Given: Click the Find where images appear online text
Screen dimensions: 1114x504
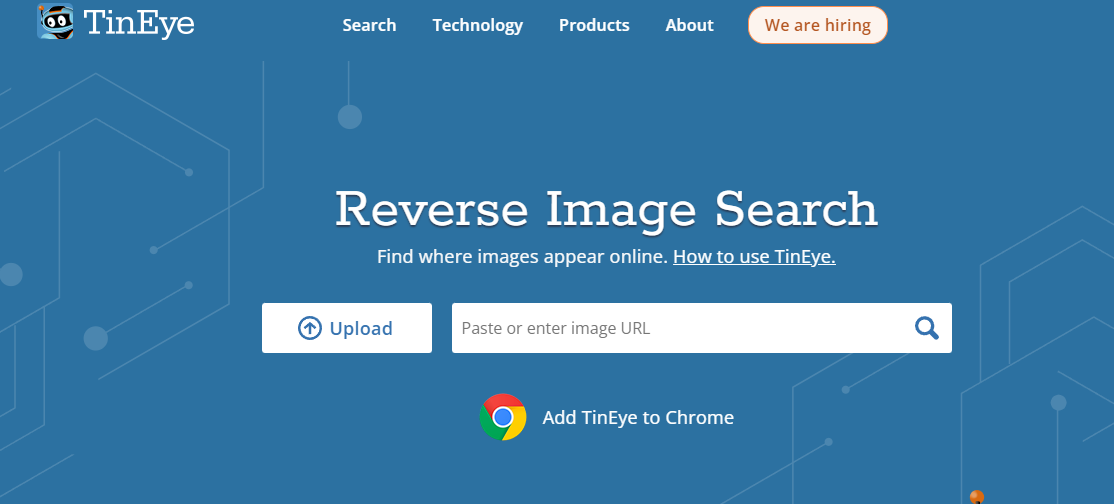Looking at the screenshot, I should point(522,257).
